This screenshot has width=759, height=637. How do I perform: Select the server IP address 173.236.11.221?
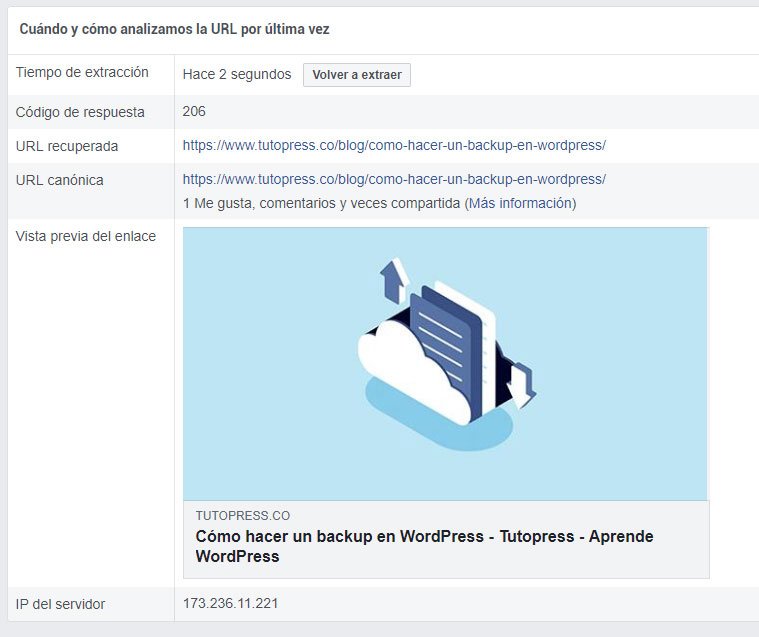(x=230, y=604)
